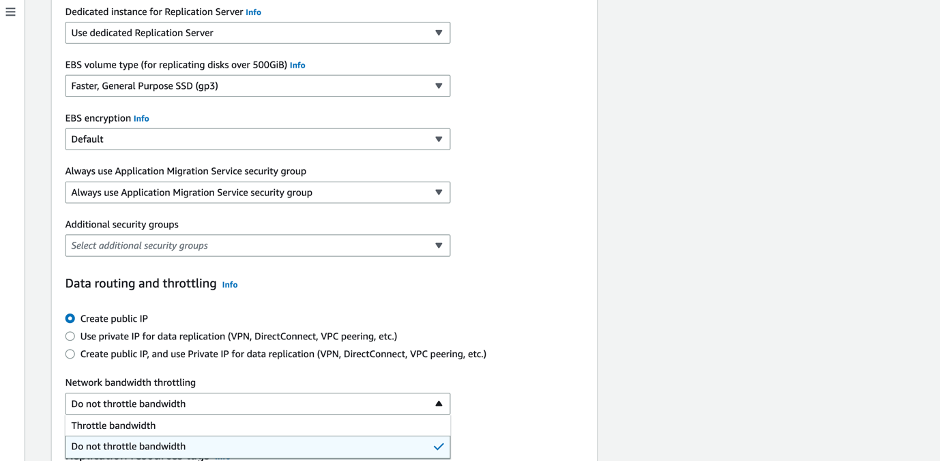This screenshot has width=941, height=462.
Task: Click the up arrow on bandwidth throttling field
Action: pyautogui.click(x=438, y=404)
